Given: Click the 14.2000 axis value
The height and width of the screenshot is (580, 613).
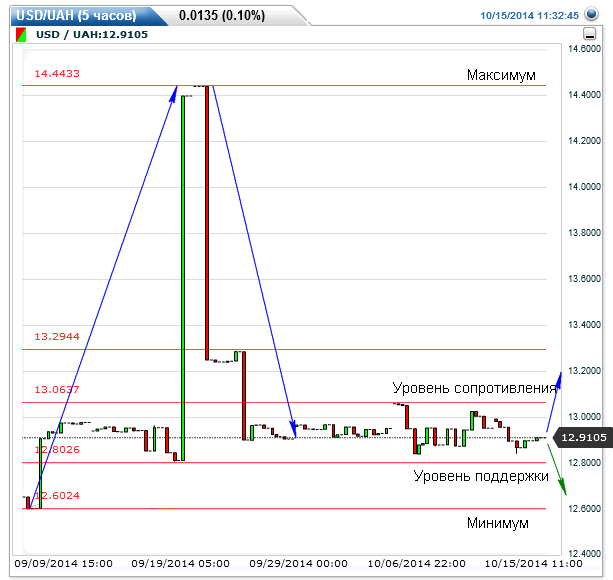Looking at the screenshot, I should click(x=584, y=141).
